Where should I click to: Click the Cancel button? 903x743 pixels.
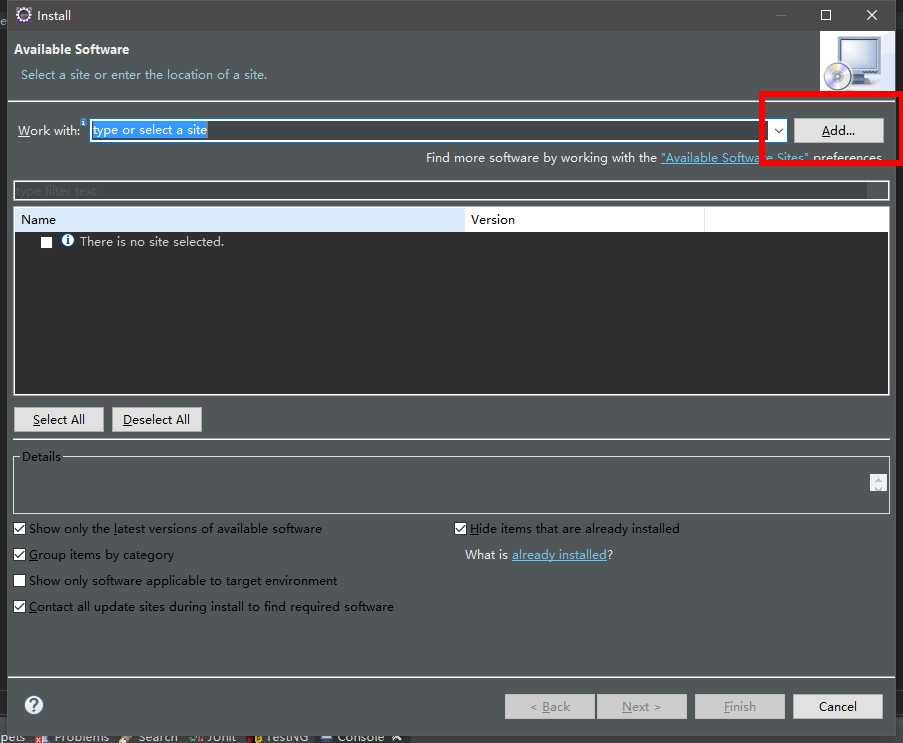click(837, 707)
